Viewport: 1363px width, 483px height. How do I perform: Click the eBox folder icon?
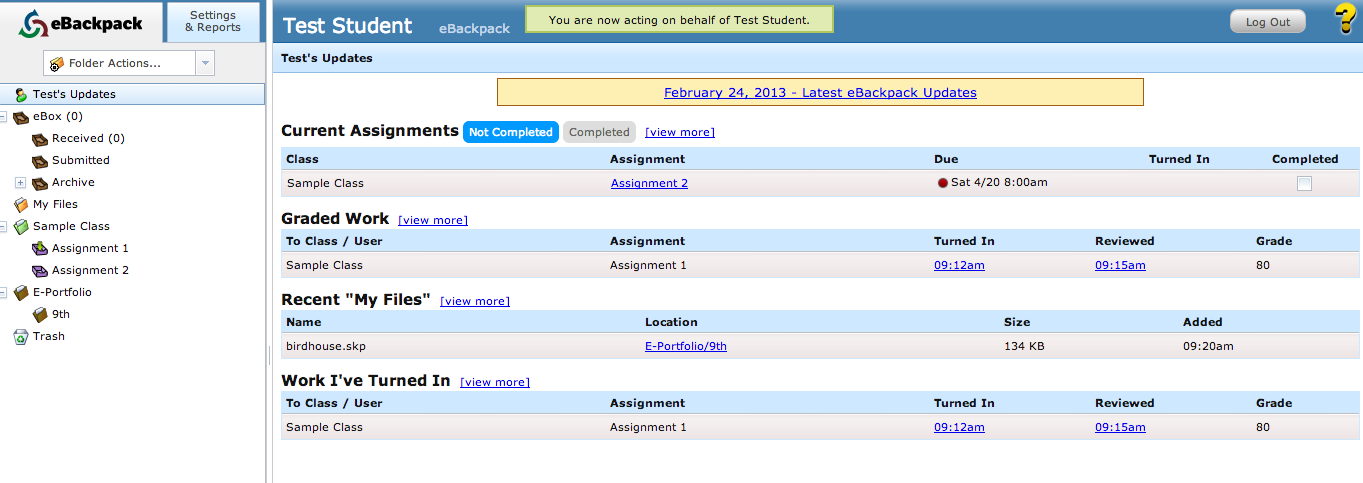(21, 117)
